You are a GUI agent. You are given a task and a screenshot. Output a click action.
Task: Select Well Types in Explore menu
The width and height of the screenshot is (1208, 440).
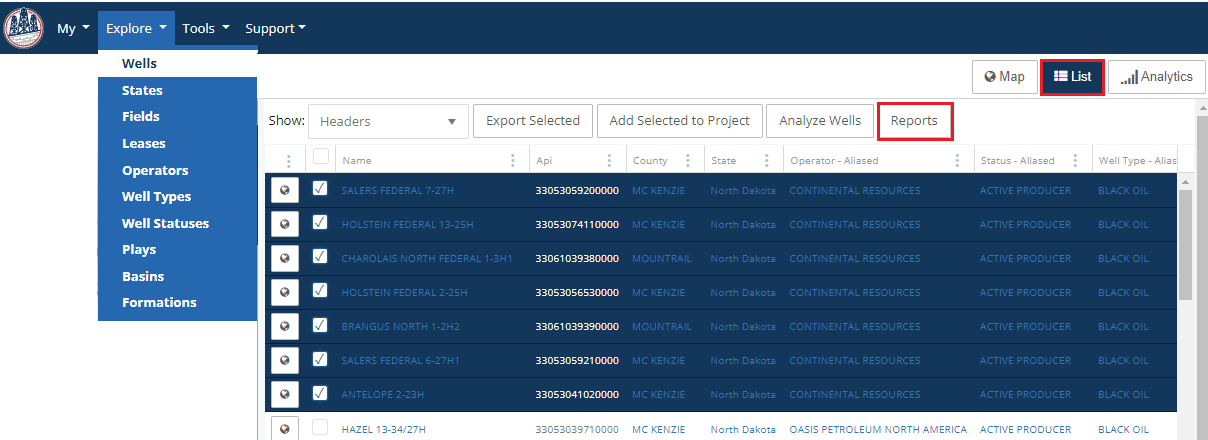coord(177,196)
